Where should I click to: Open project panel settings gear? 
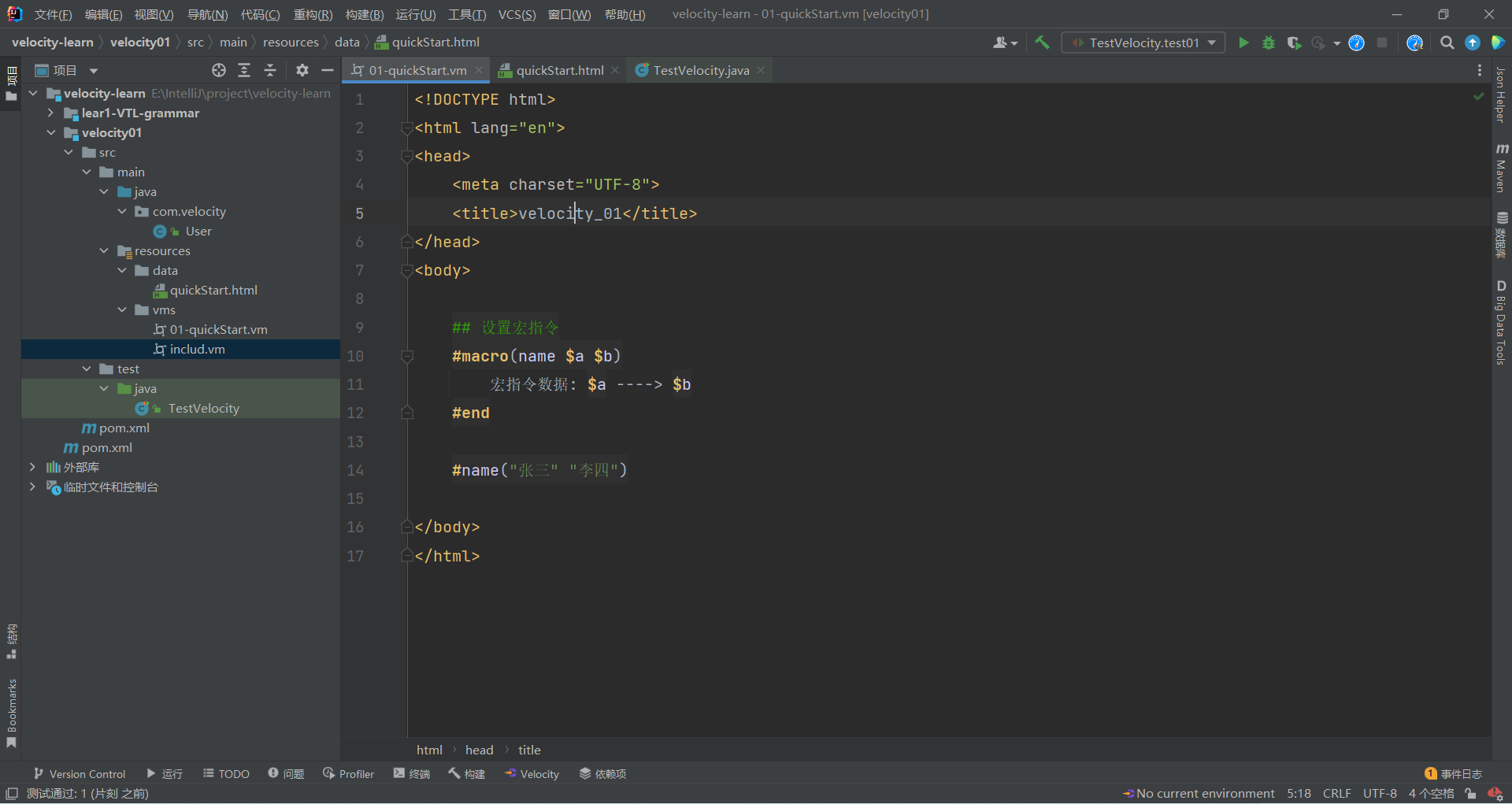coord(302,70)
